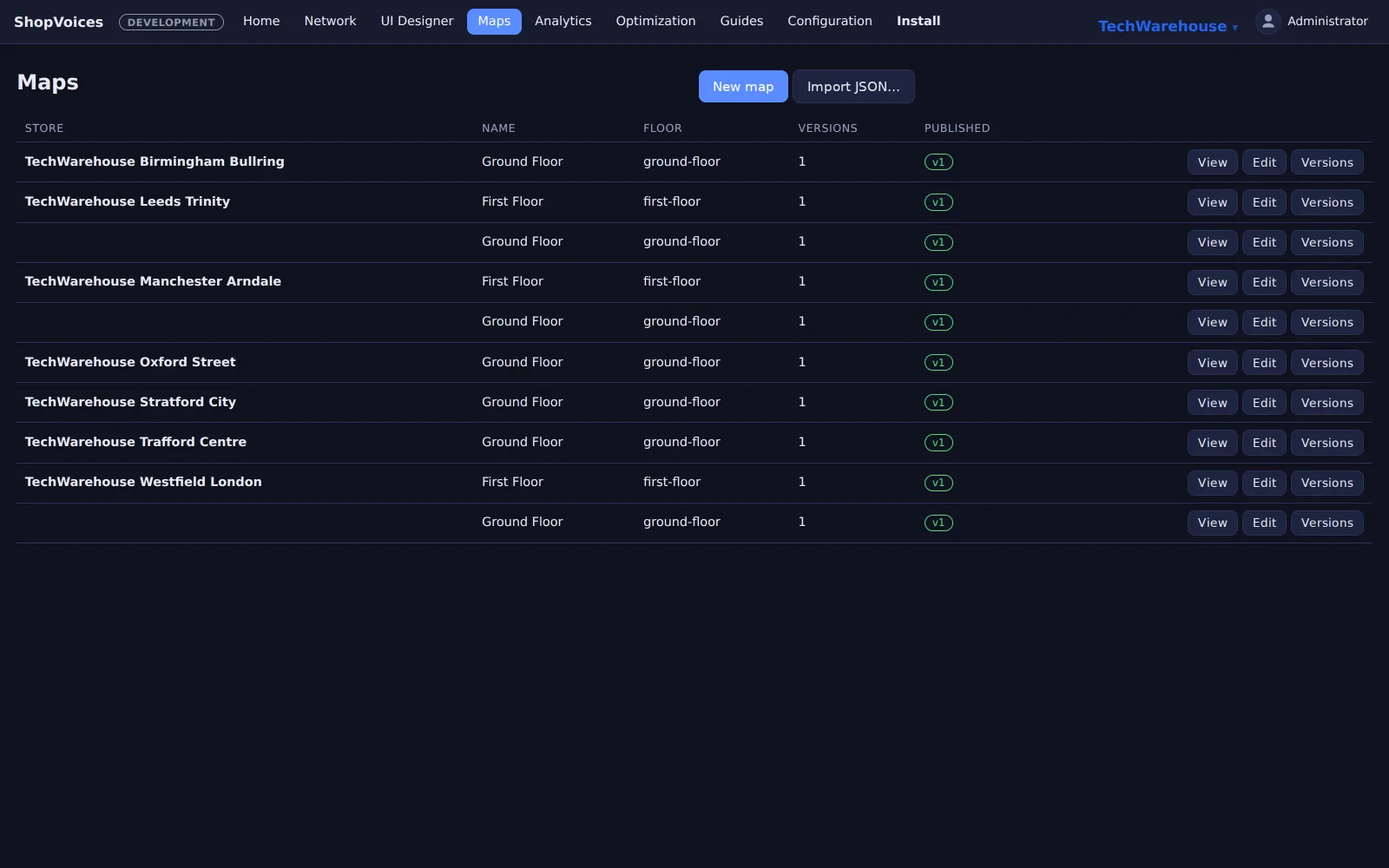This screenshot has width=1389, height=868.
Task: Edit the Stratford City map
Action: pos(1264,403)
